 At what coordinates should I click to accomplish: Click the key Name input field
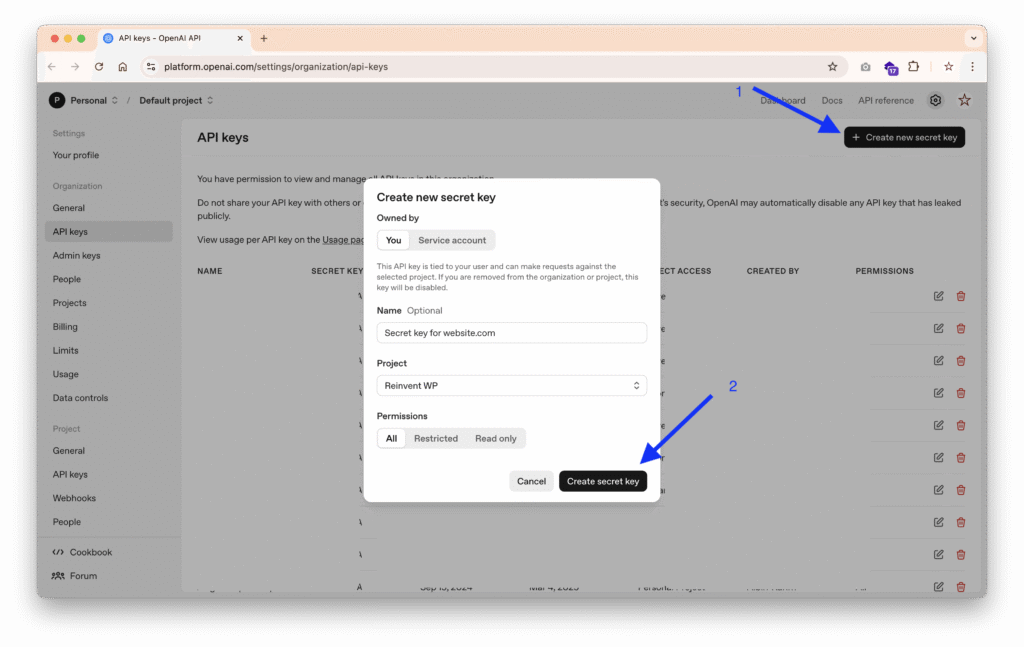tap(512, 333)
